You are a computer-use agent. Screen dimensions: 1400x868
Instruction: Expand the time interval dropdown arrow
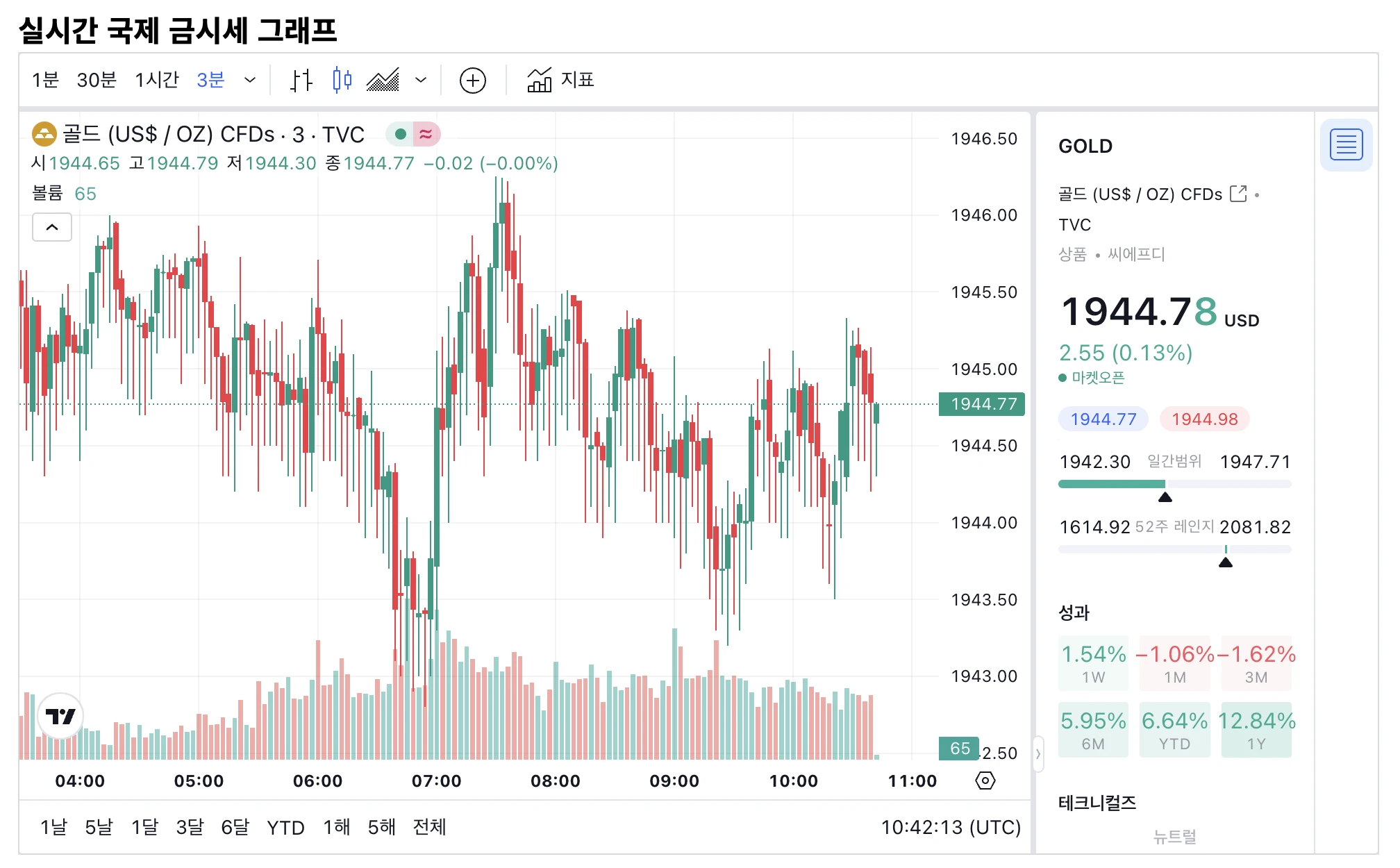(250, 81)
